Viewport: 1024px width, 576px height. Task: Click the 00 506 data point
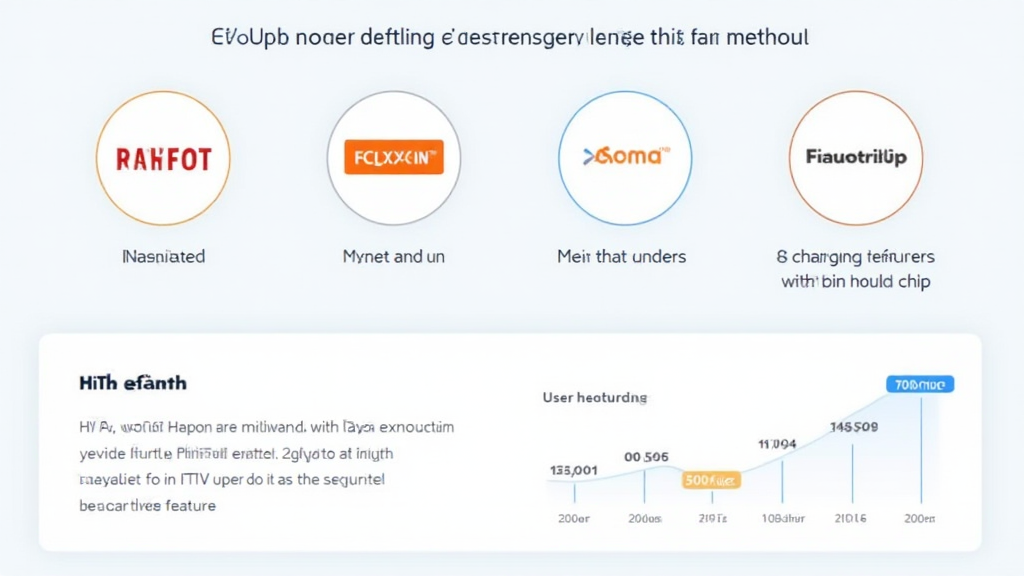point(645,457)
